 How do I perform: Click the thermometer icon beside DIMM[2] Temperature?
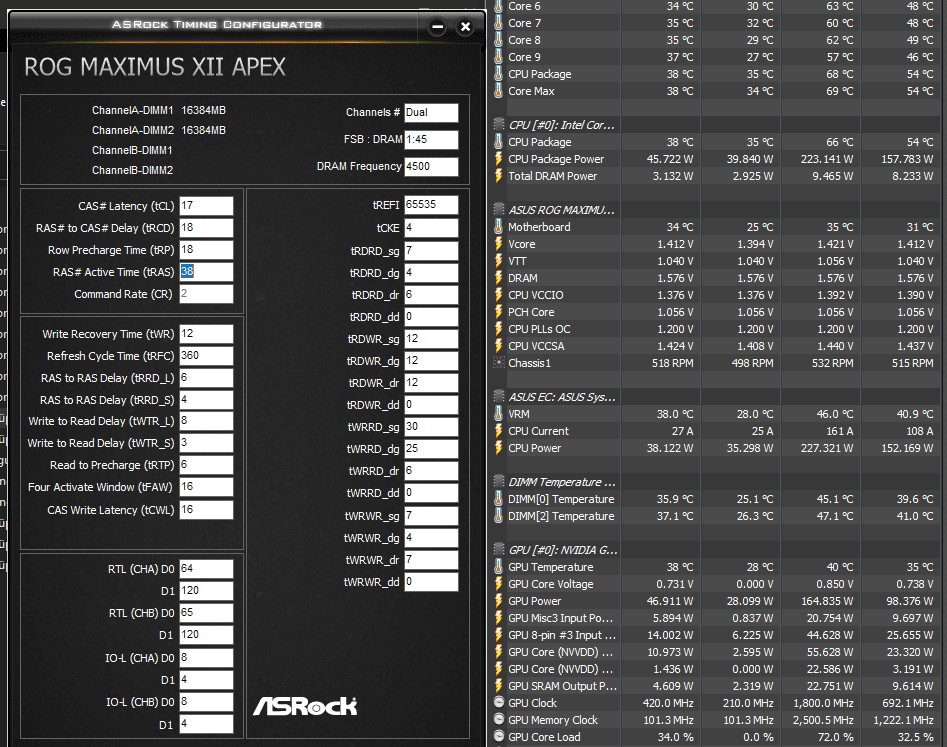pos(498,516)
